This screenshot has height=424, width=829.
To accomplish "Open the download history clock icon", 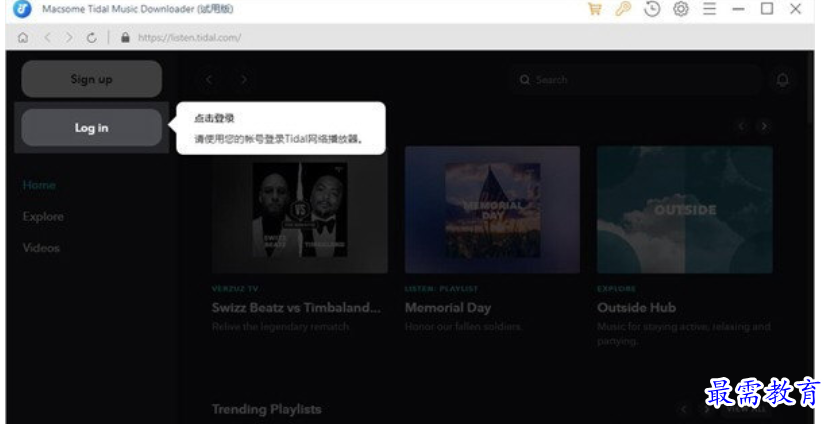I will 652,9.
